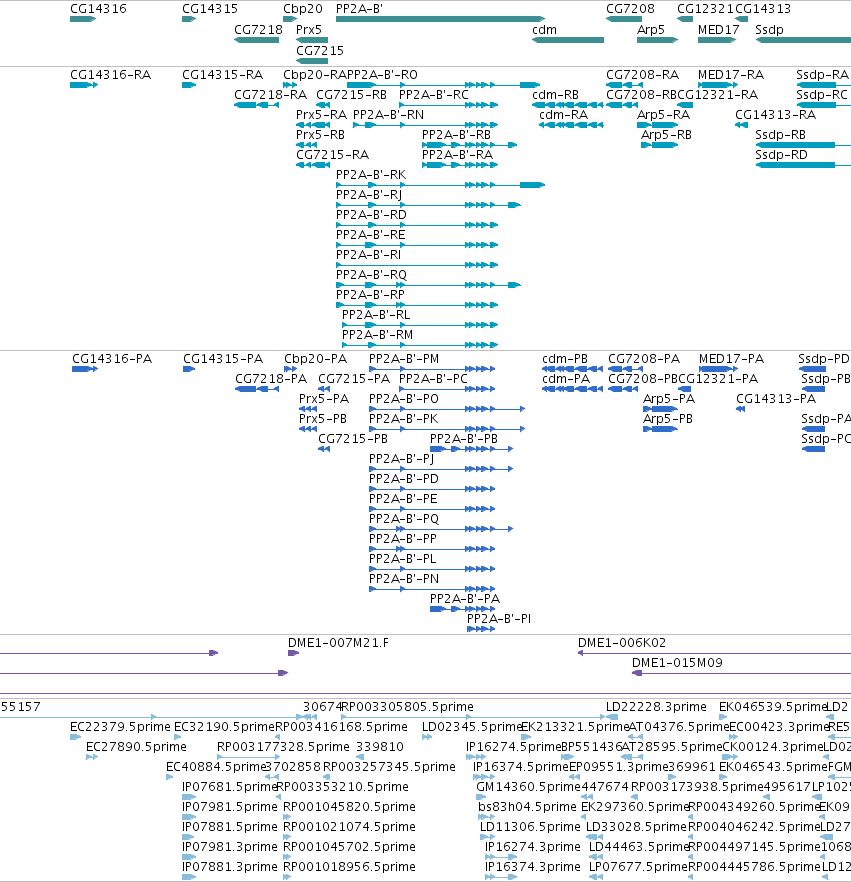
Task: Select protein CG14316-PA
Action: [x=85, y=369]
